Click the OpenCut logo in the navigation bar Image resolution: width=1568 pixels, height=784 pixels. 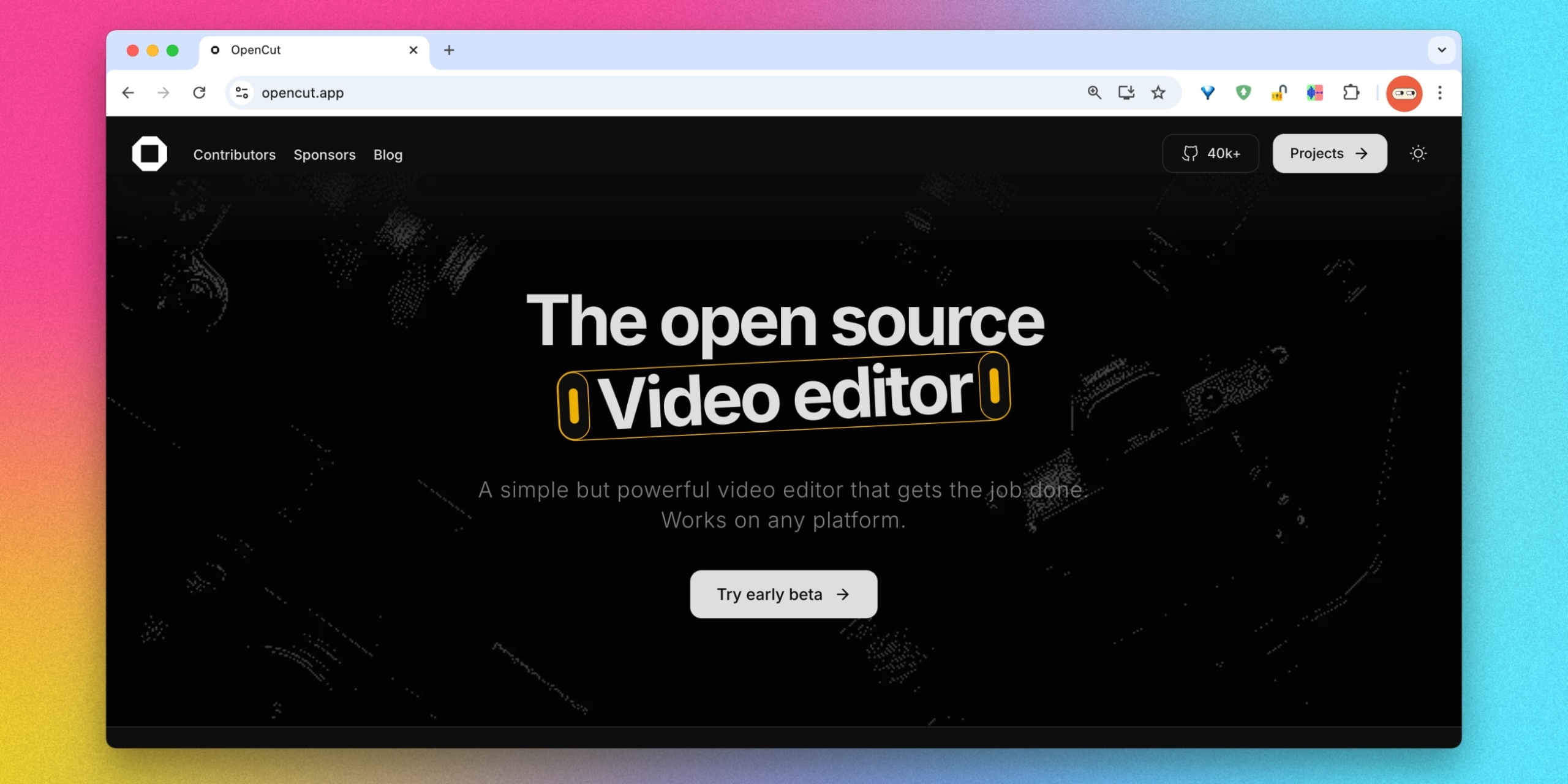point(150,153)
